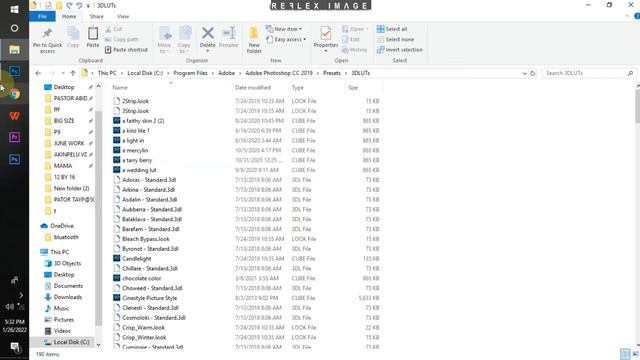Select Crisp_Warm.look file

(x=143, y=328)
